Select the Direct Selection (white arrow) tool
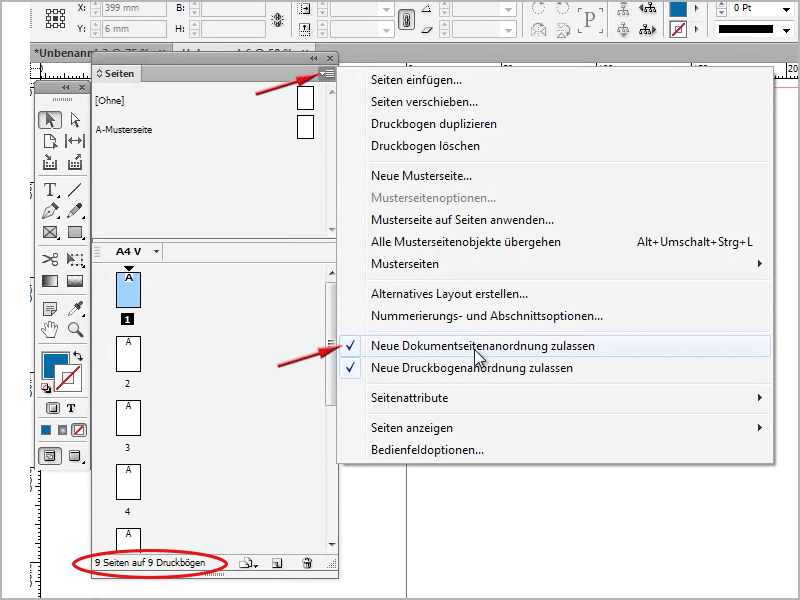Screen dimensions: 800x600 pyautogui.click(x=75, y=120)
